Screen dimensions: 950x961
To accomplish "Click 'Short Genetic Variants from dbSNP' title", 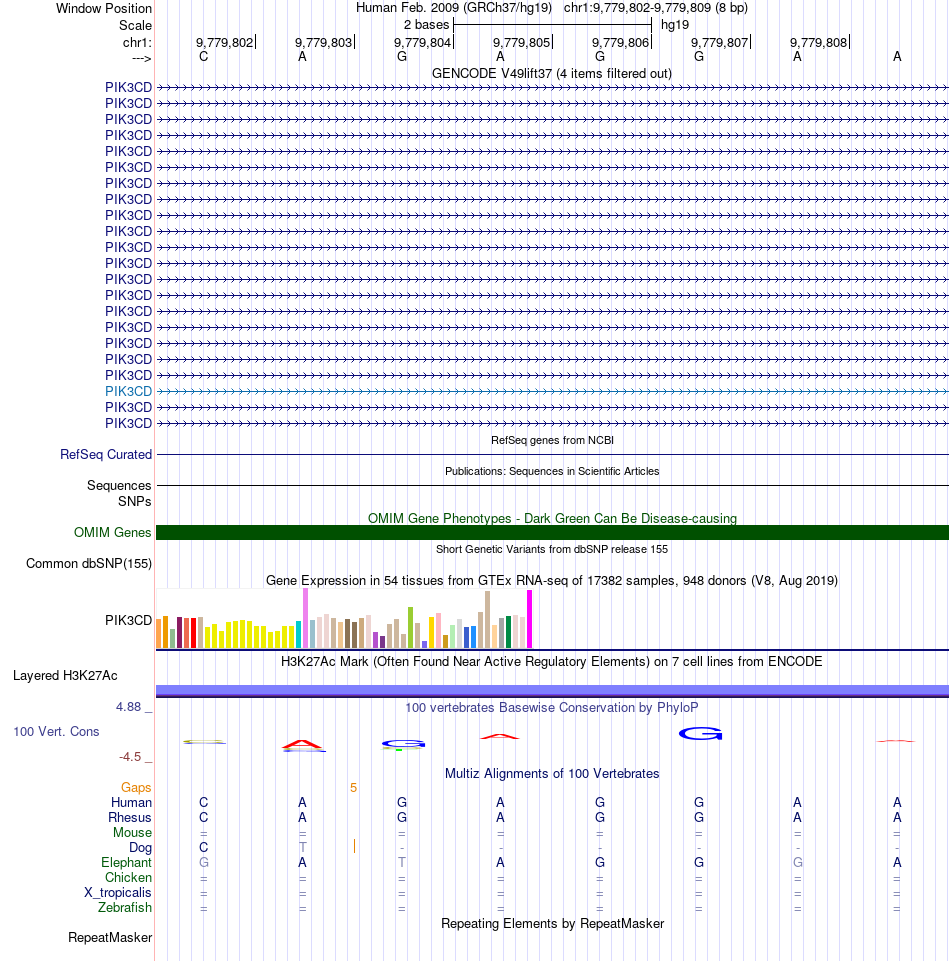I will [552, 549].
